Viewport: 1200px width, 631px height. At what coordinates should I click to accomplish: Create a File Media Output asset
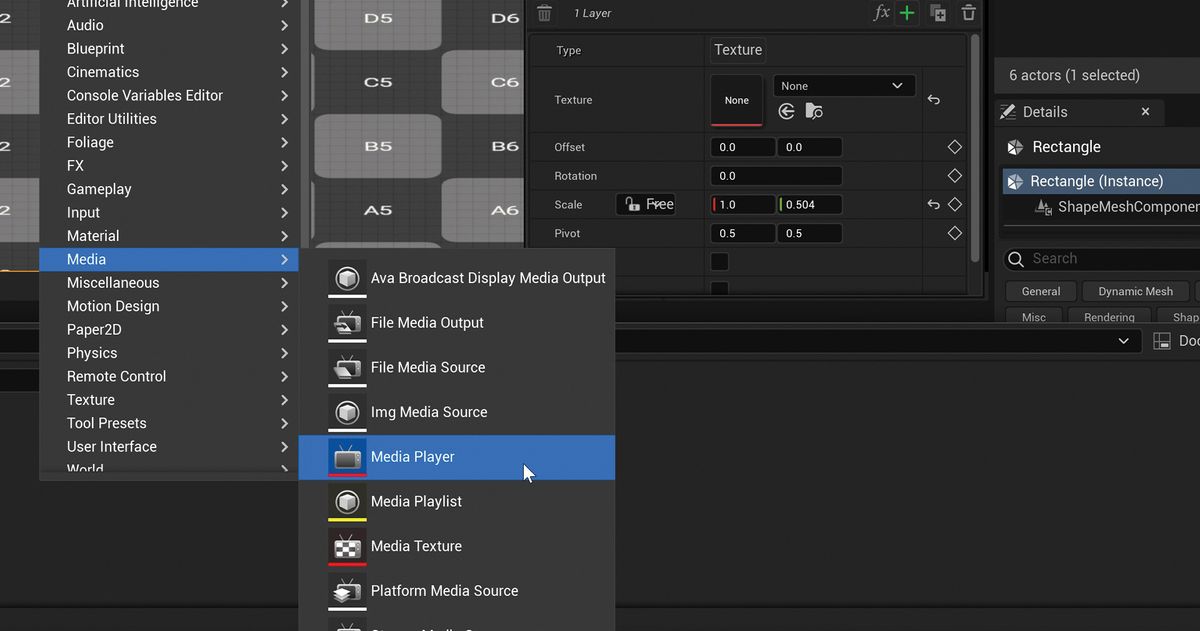pyautogui.click(x=427, y=322)
